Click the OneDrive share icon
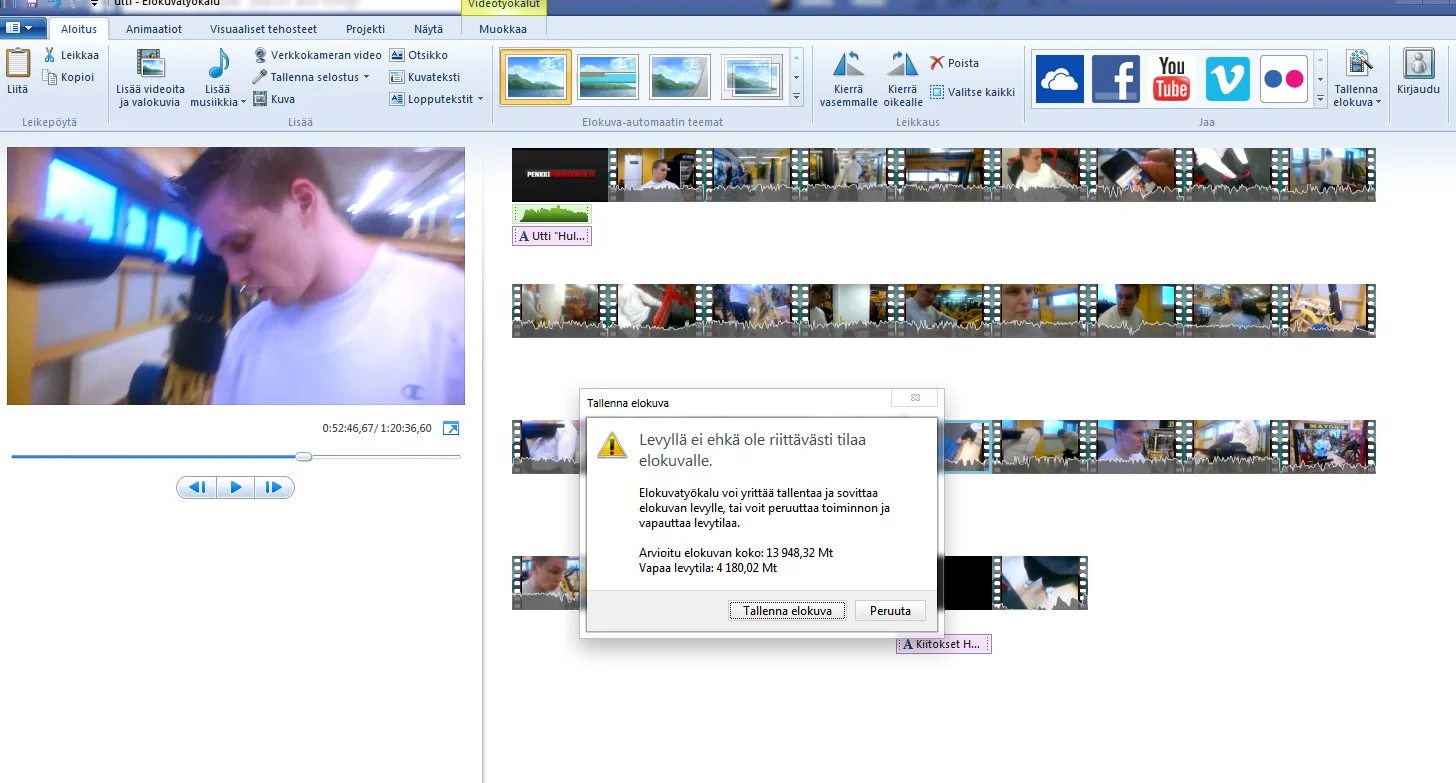Viewport: 1456px width, 783px height. pos(1059,79)
